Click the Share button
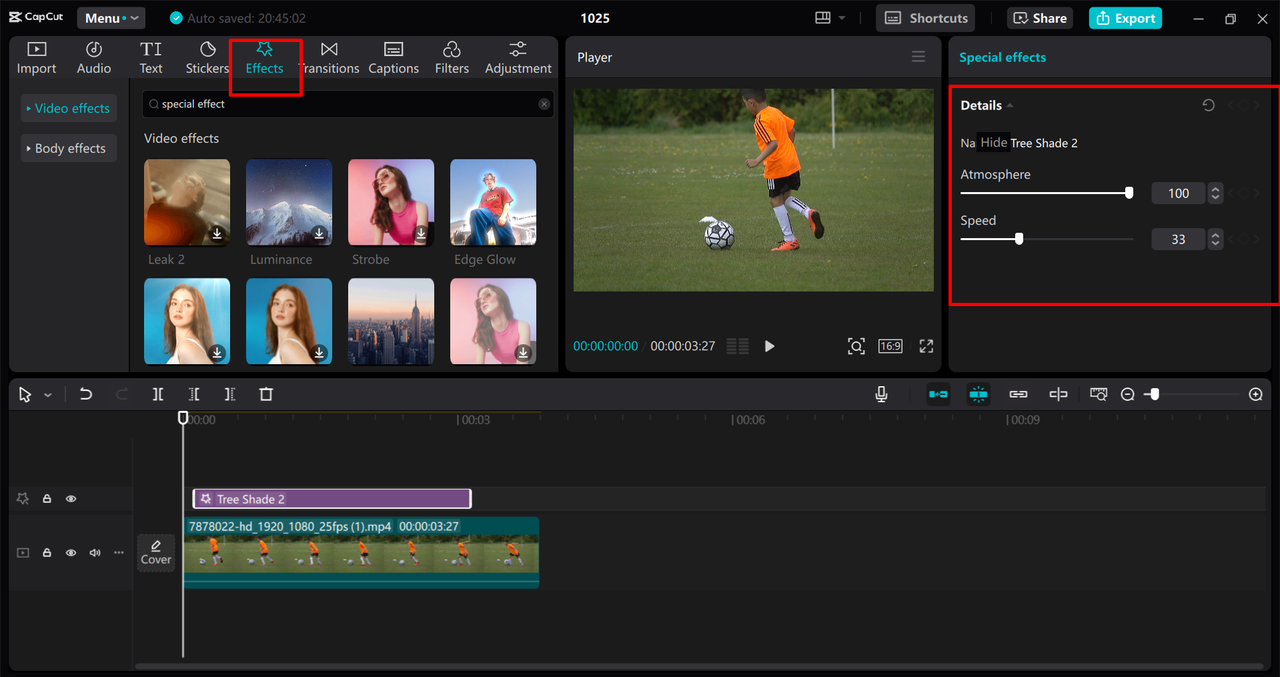1280x677 pixels. click(x=1040, y=18)
